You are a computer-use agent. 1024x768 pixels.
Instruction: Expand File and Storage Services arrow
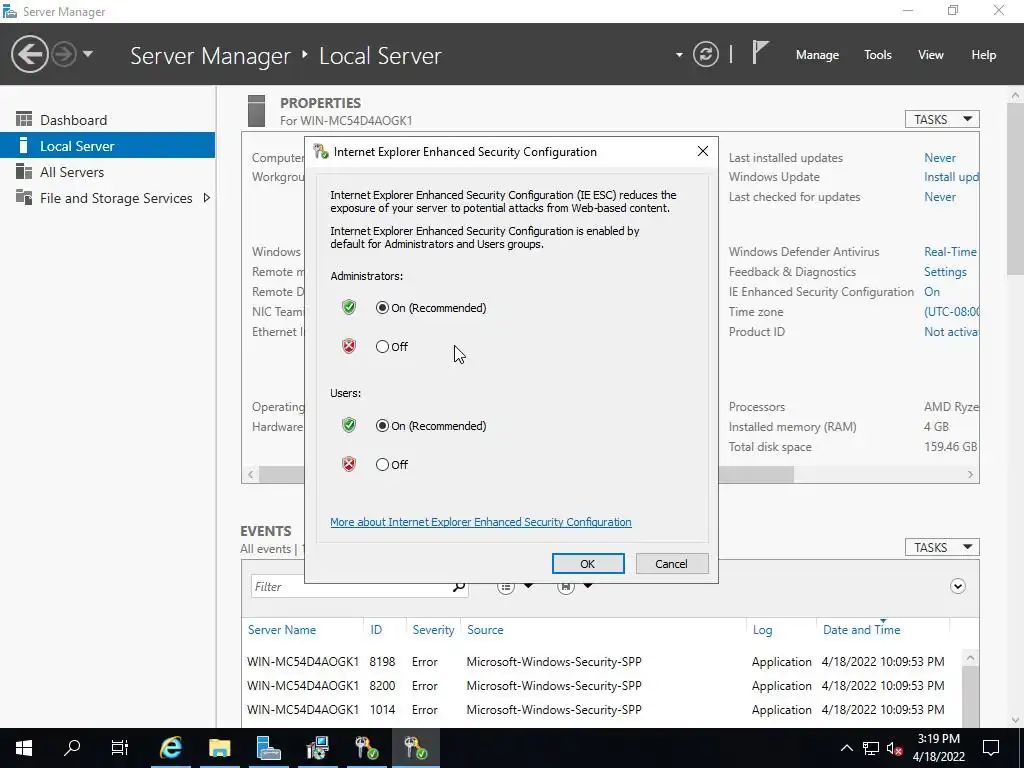(x=206, y=198)
